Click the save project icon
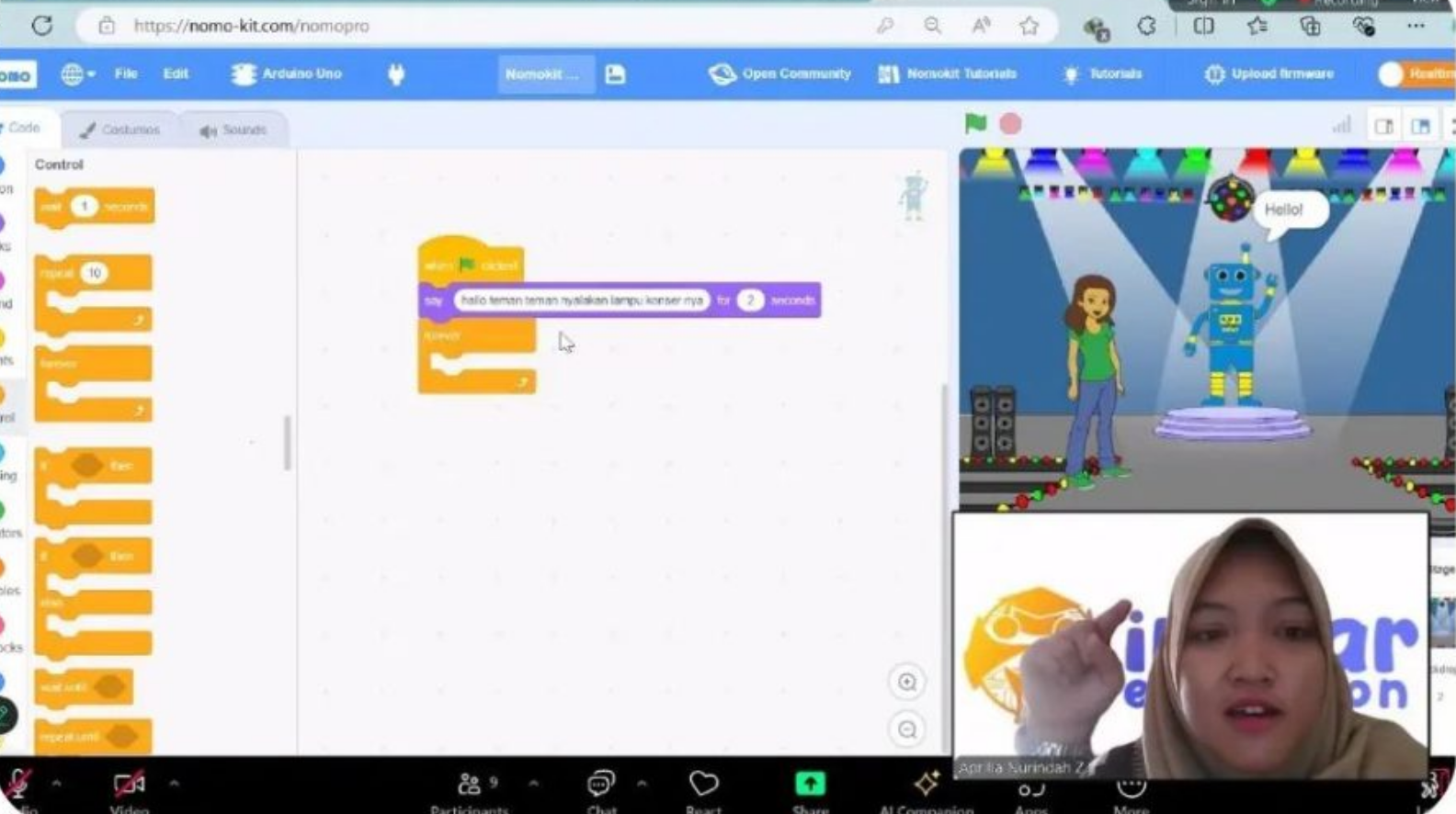The width and height of the screenshot is (1456, 814). (x=615, y=74)
